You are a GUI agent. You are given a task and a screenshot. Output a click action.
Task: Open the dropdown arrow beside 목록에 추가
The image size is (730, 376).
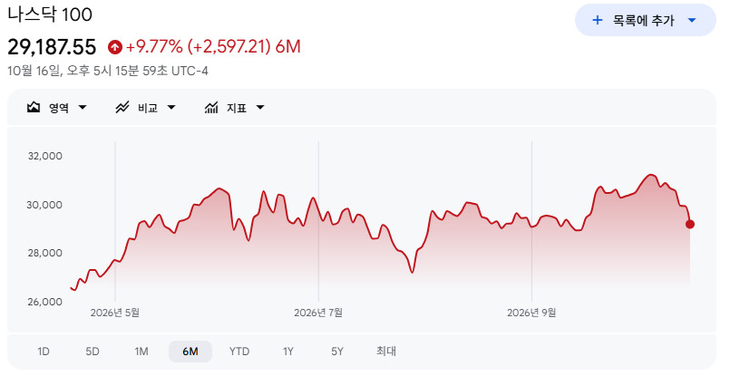pos(692,20)
